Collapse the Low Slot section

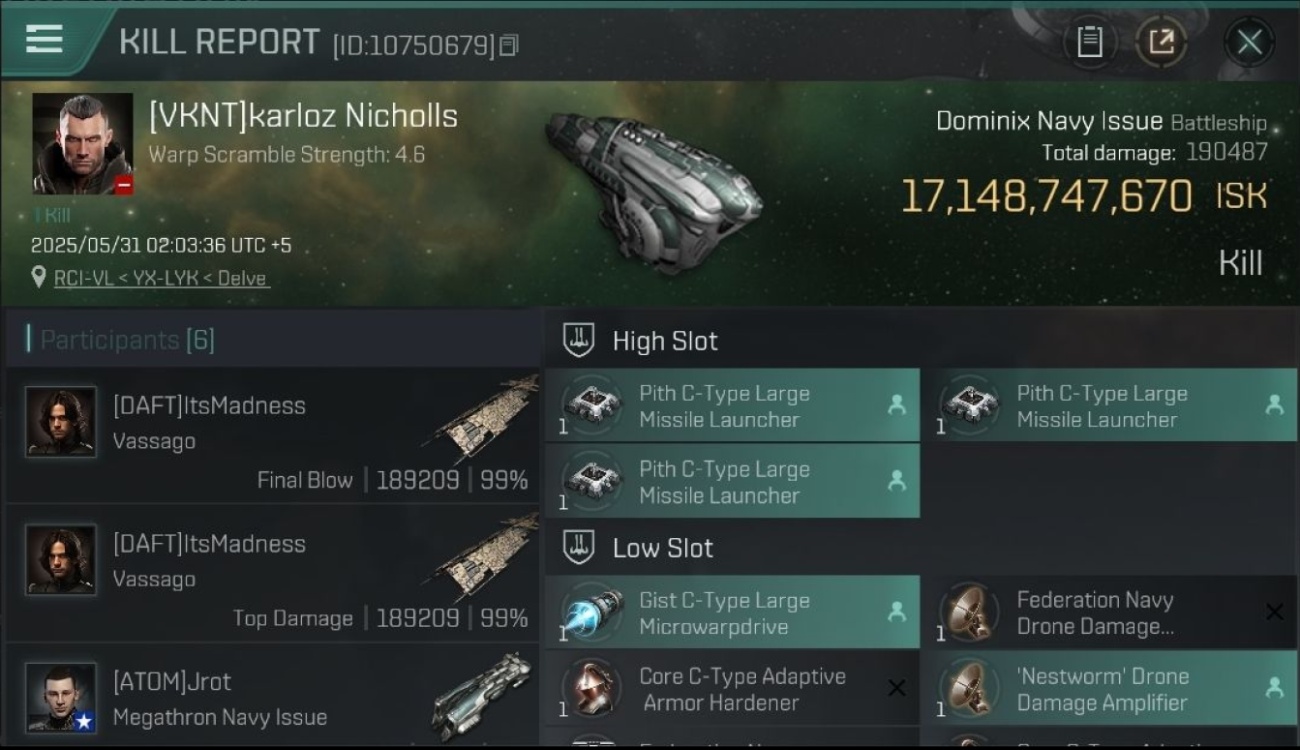point(579,547)
